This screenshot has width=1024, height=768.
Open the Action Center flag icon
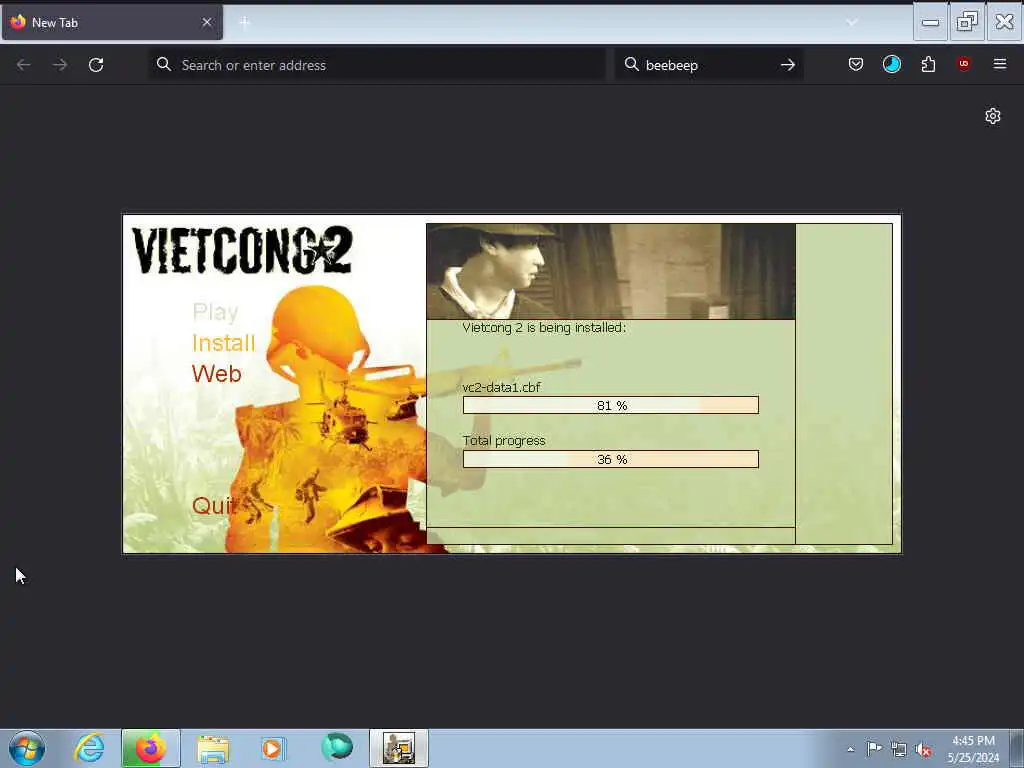click(x=874, y=748)
